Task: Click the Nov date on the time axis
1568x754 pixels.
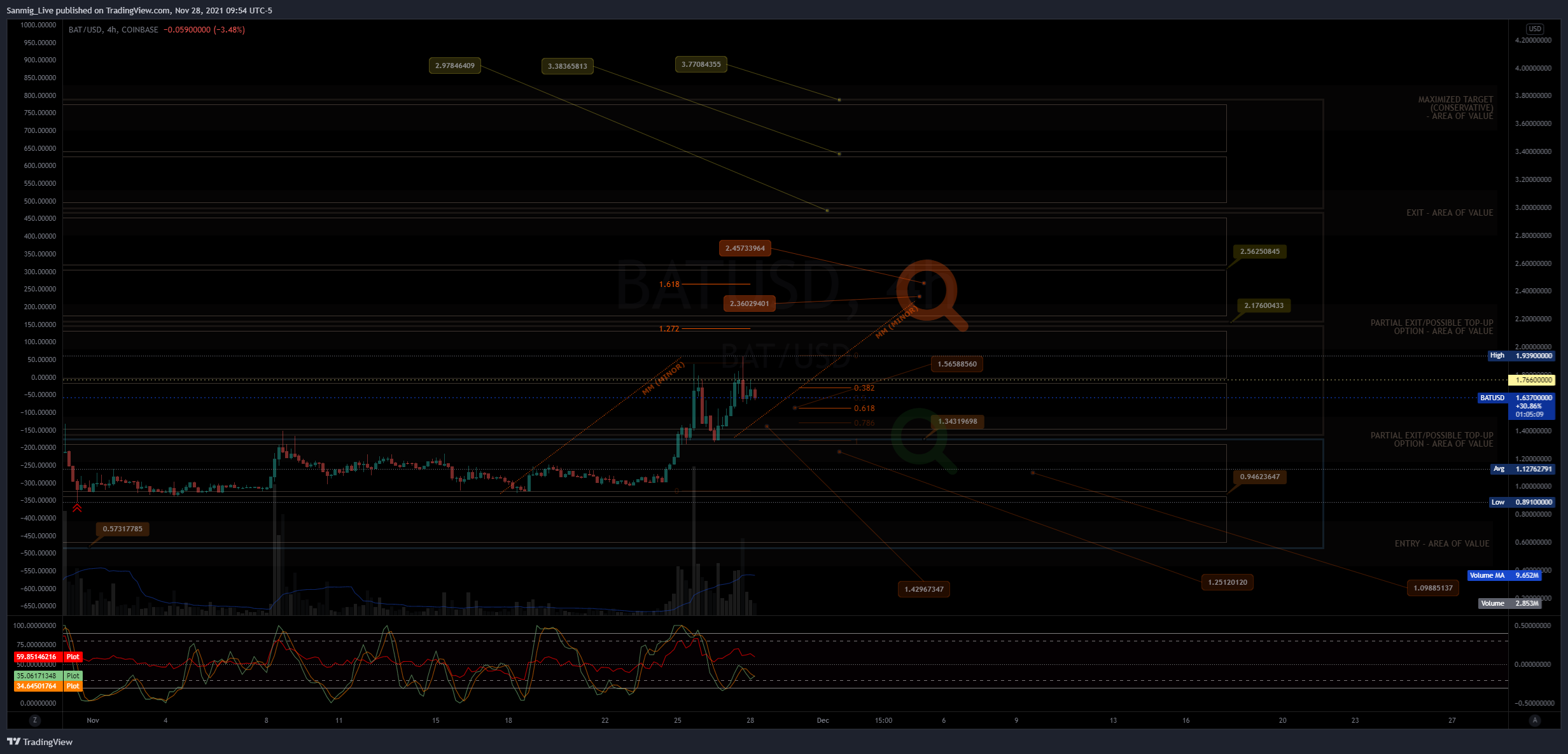Action: coord(93,720)
